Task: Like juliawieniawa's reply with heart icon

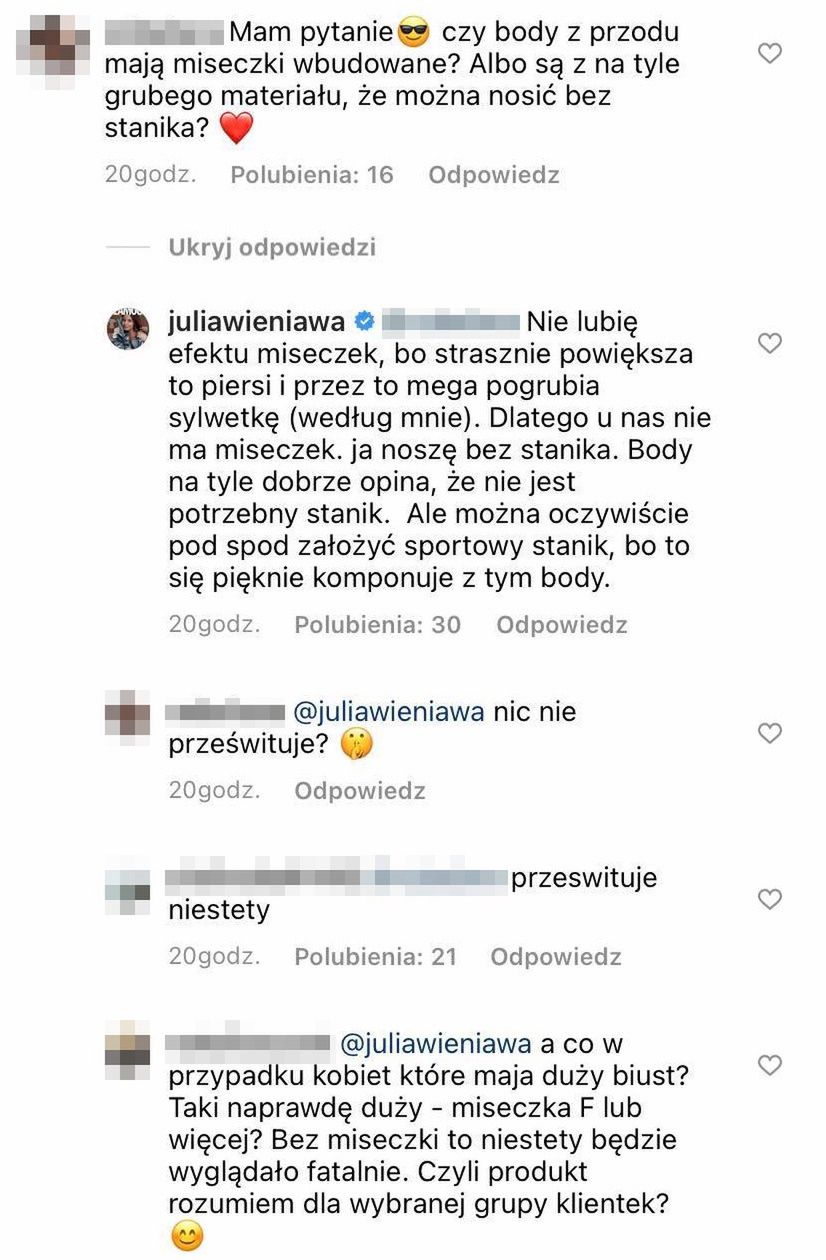Action: click(769, 345)
